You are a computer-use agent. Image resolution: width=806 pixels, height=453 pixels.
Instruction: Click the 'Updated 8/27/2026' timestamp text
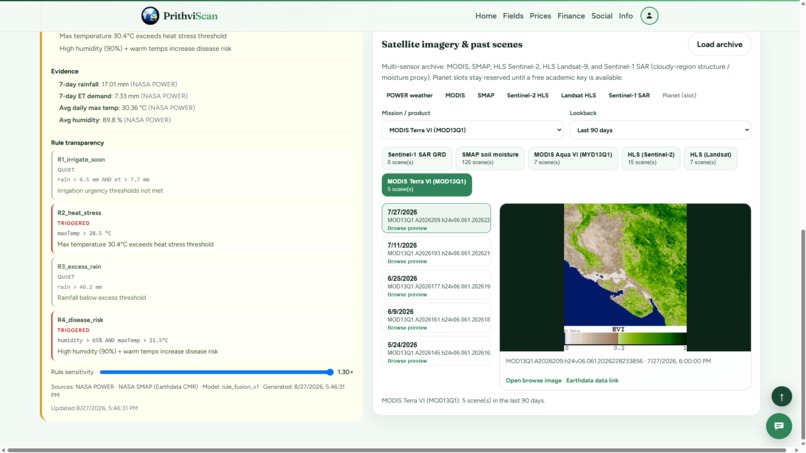click(x=94, y=408)
